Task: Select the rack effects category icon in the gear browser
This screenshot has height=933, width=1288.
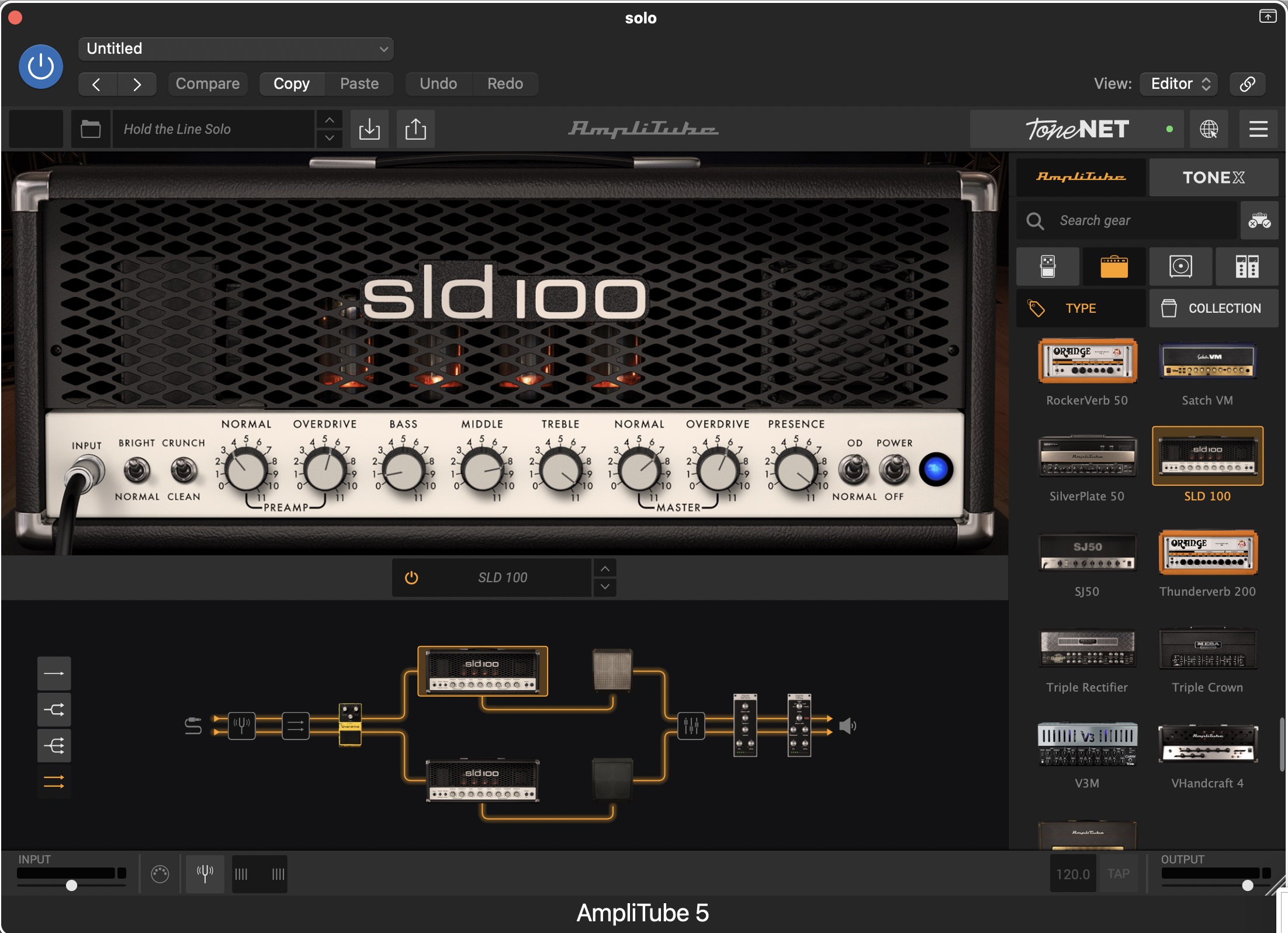Action: (x=1247, y=267)
